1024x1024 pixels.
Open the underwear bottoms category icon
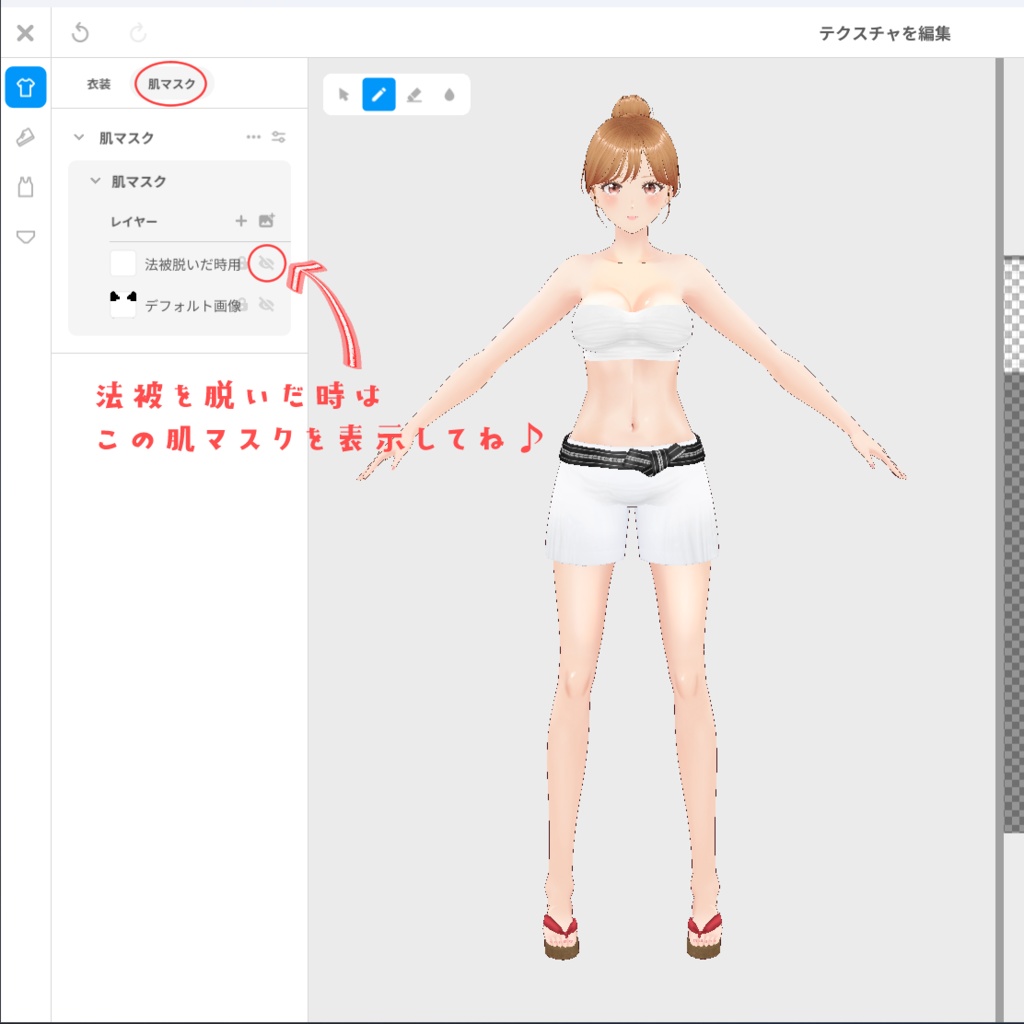25,236
